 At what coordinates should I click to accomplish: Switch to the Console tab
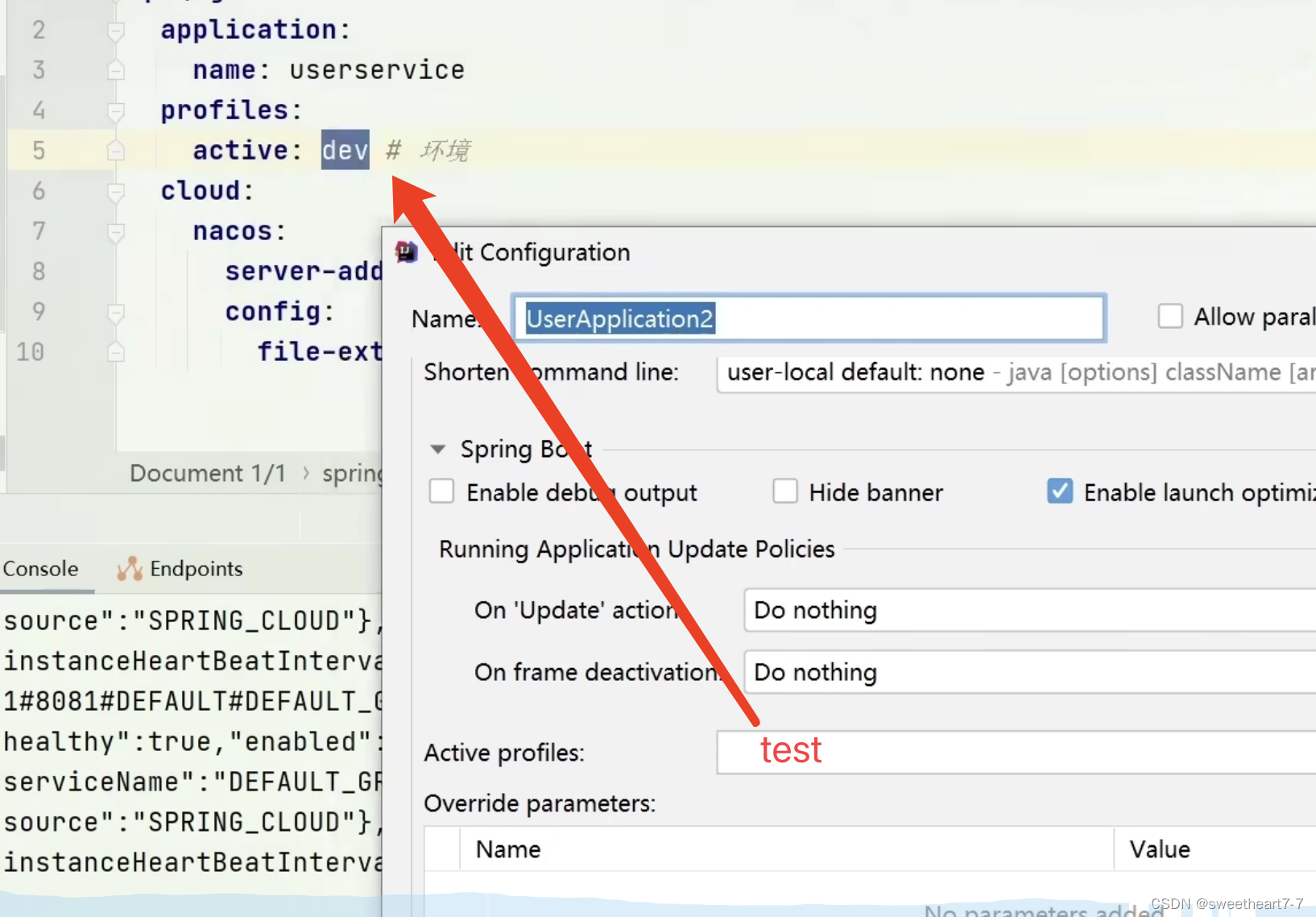40,569
